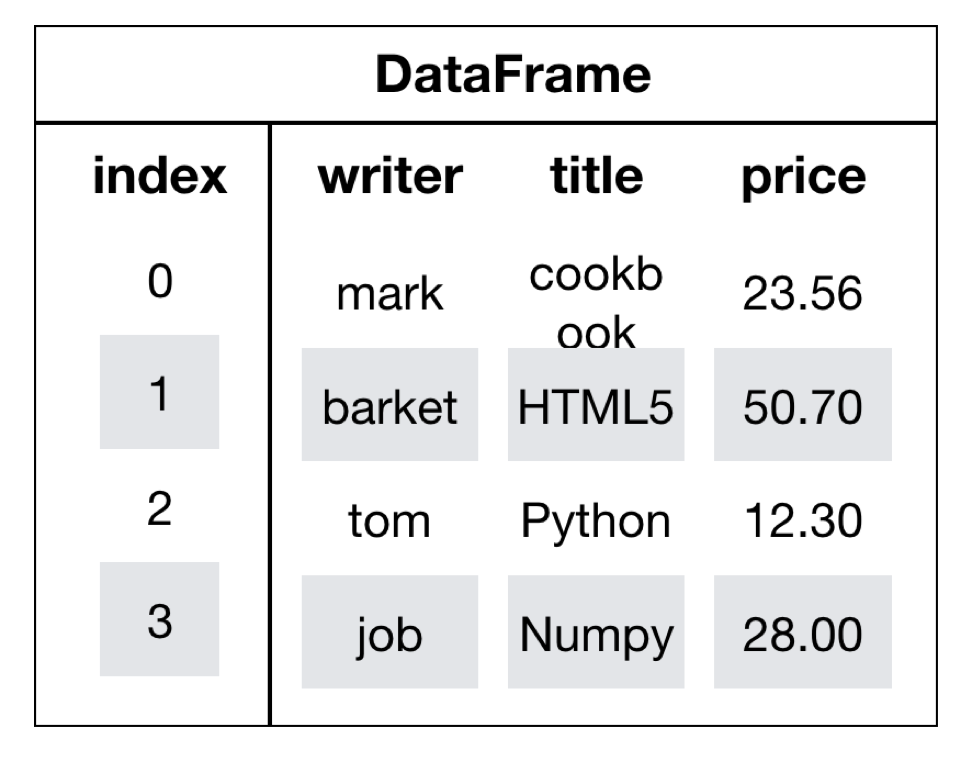Select index cell 2
Viewport: 966px width, 772px height.
(160, 508)
